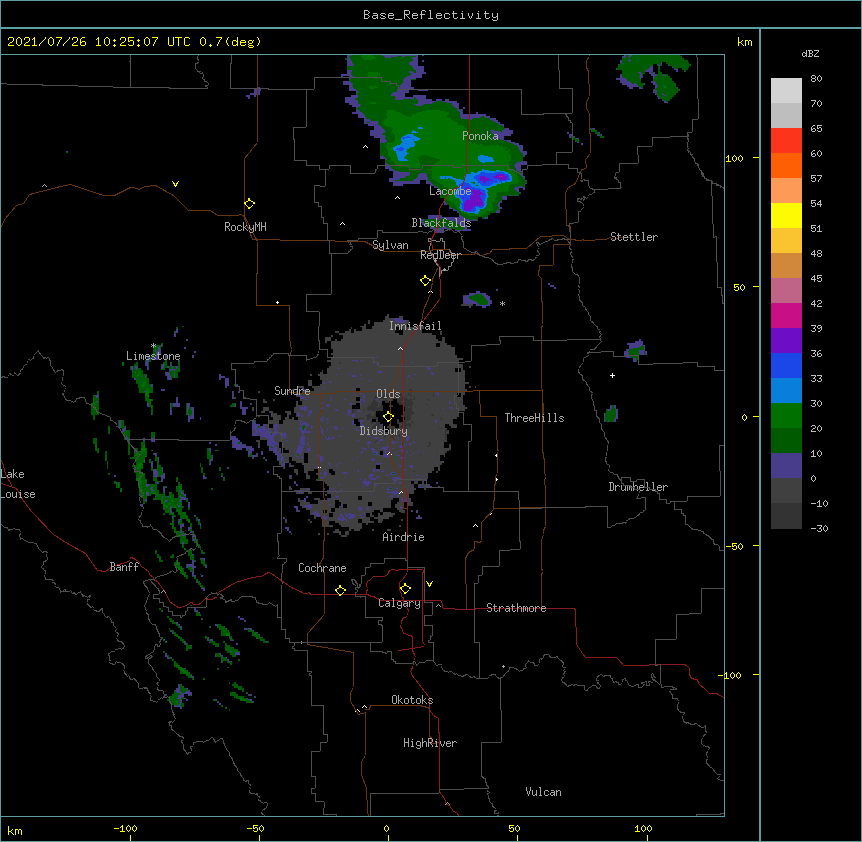Screen dimensions: 862x842
Task: Select the white plus marker north of Drumheller
Action: click(612, 375)
